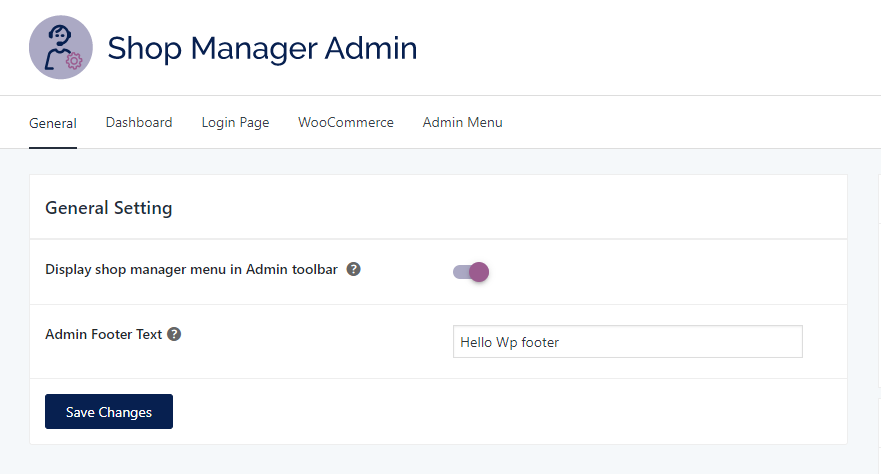The height and width of the screenshot is (474, 881).
Task: Open the Admin Menu tab
Action: click(462, 122)
